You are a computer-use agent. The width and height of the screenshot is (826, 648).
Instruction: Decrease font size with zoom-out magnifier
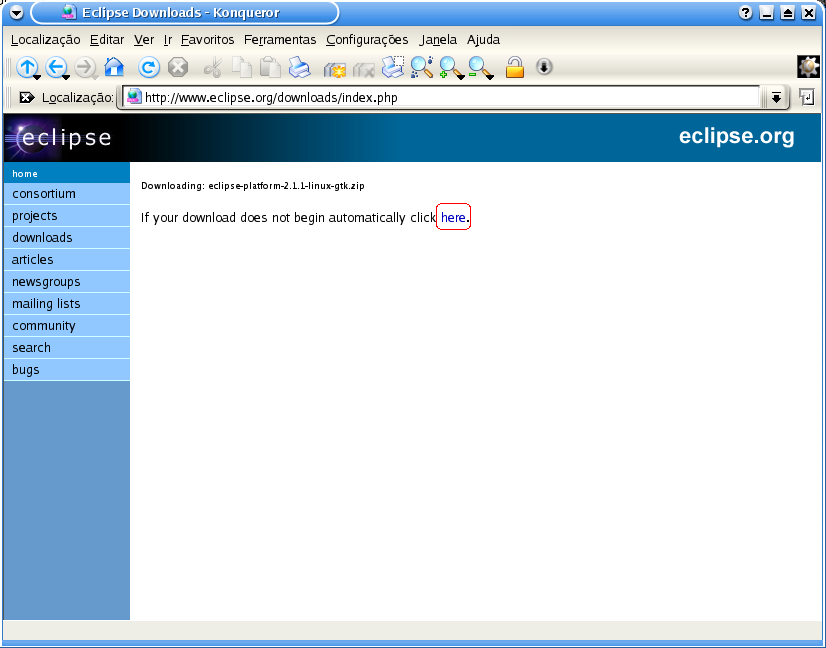pos(479,67)
